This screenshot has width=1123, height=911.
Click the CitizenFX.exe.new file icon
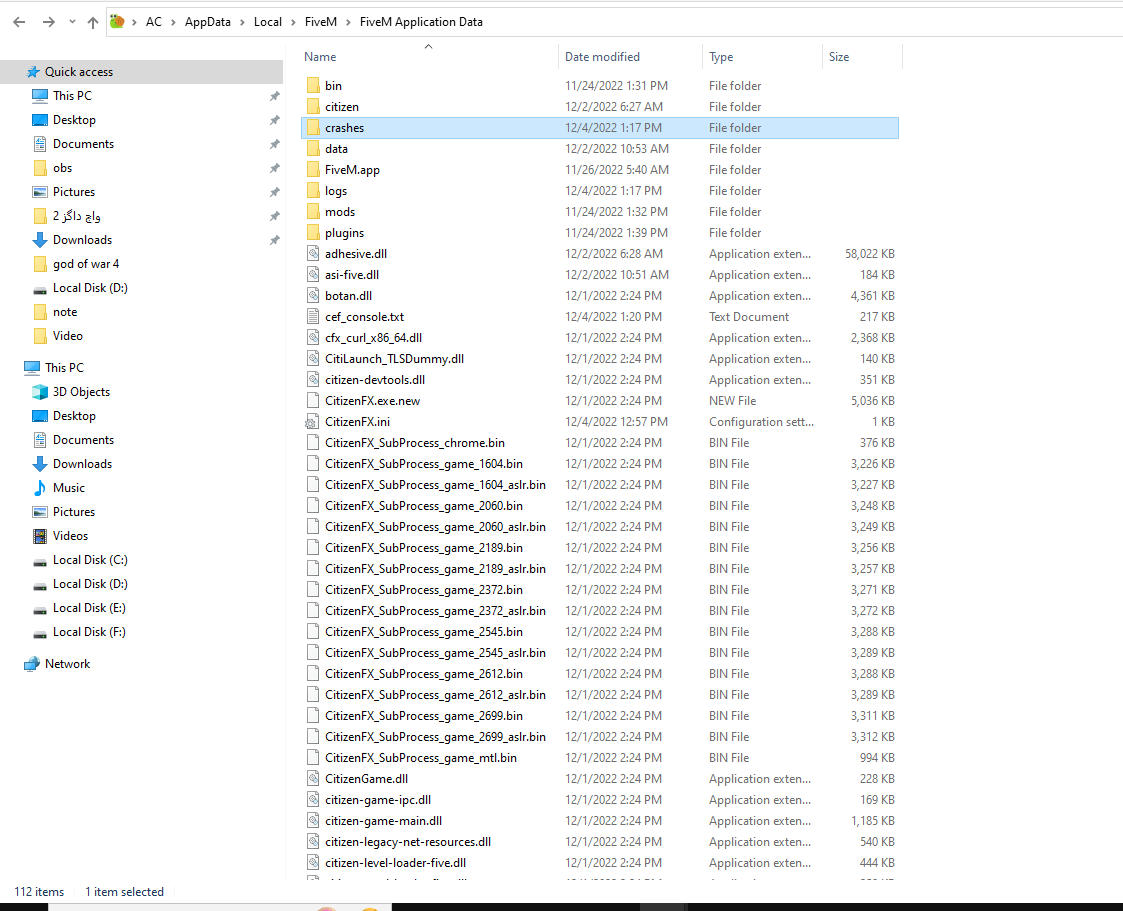pyautogui.click(x=313, y=400)
